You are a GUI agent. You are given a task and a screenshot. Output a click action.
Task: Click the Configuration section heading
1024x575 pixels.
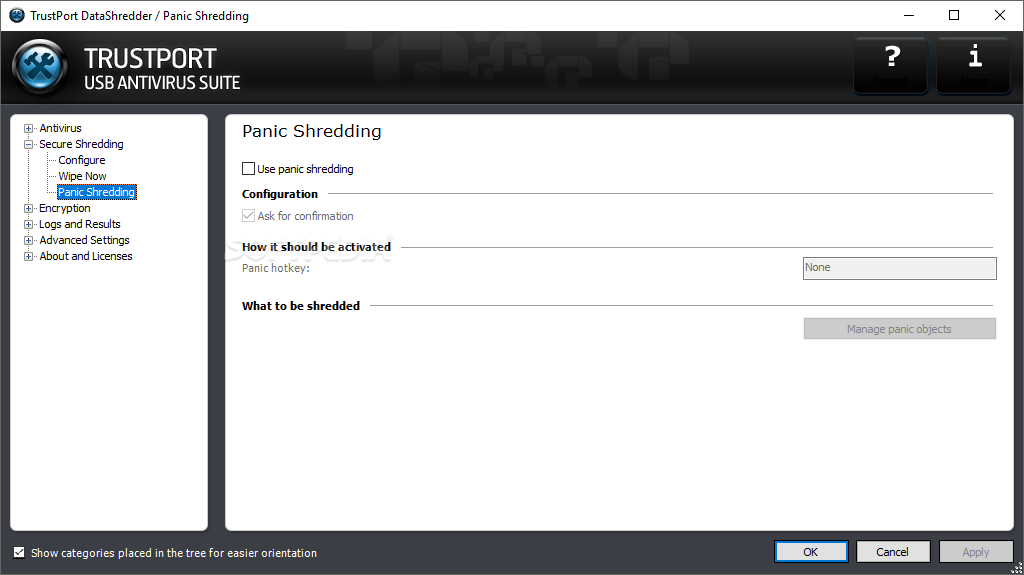tap(280, 194)
